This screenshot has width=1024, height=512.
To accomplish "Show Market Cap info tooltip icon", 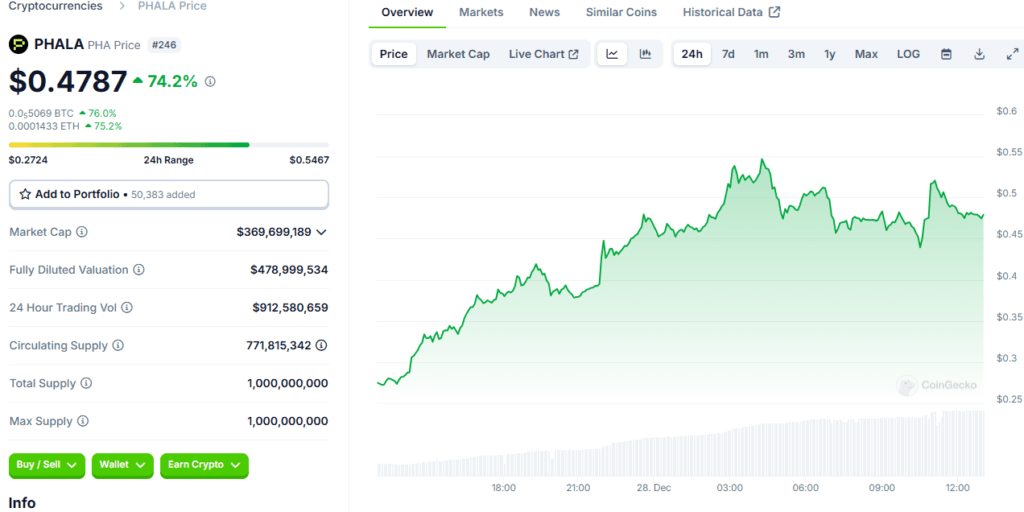I will click(x=82, y=232).
